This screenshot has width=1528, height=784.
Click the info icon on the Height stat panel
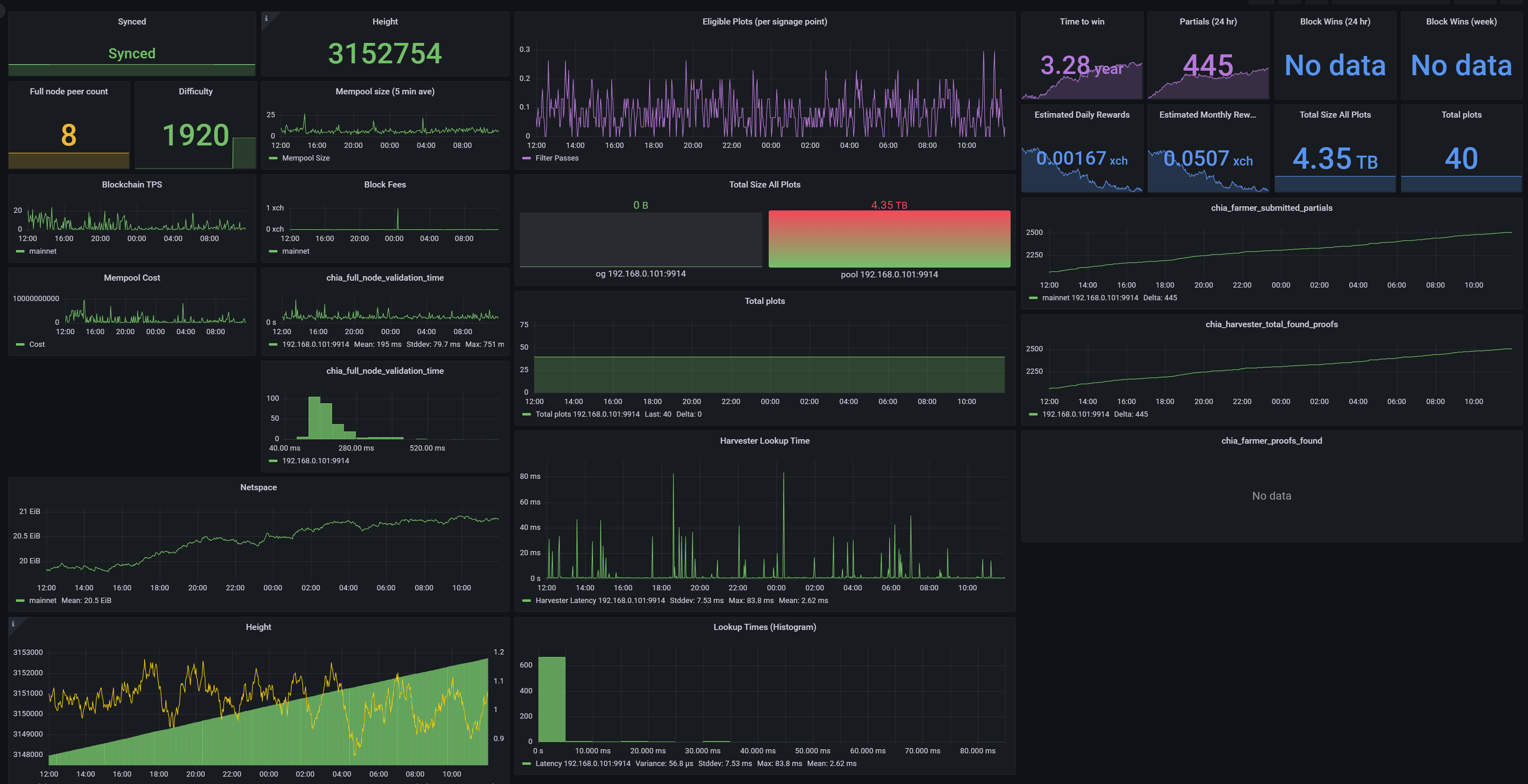pyautogui.click(x=266, y=18)
